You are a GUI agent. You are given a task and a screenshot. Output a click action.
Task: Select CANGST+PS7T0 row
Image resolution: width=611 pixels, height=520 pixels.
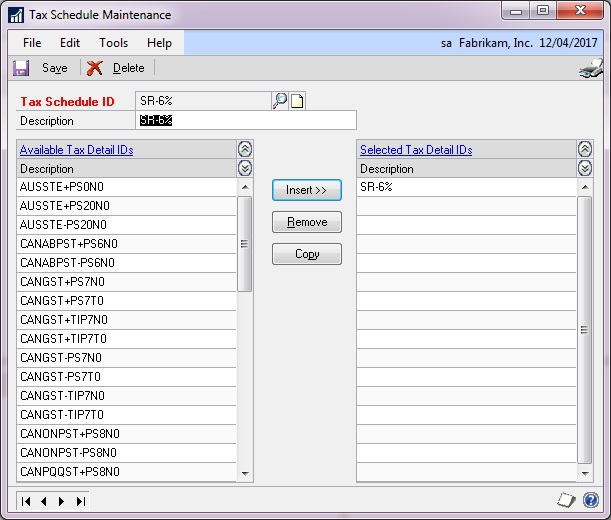click(127, 301)
